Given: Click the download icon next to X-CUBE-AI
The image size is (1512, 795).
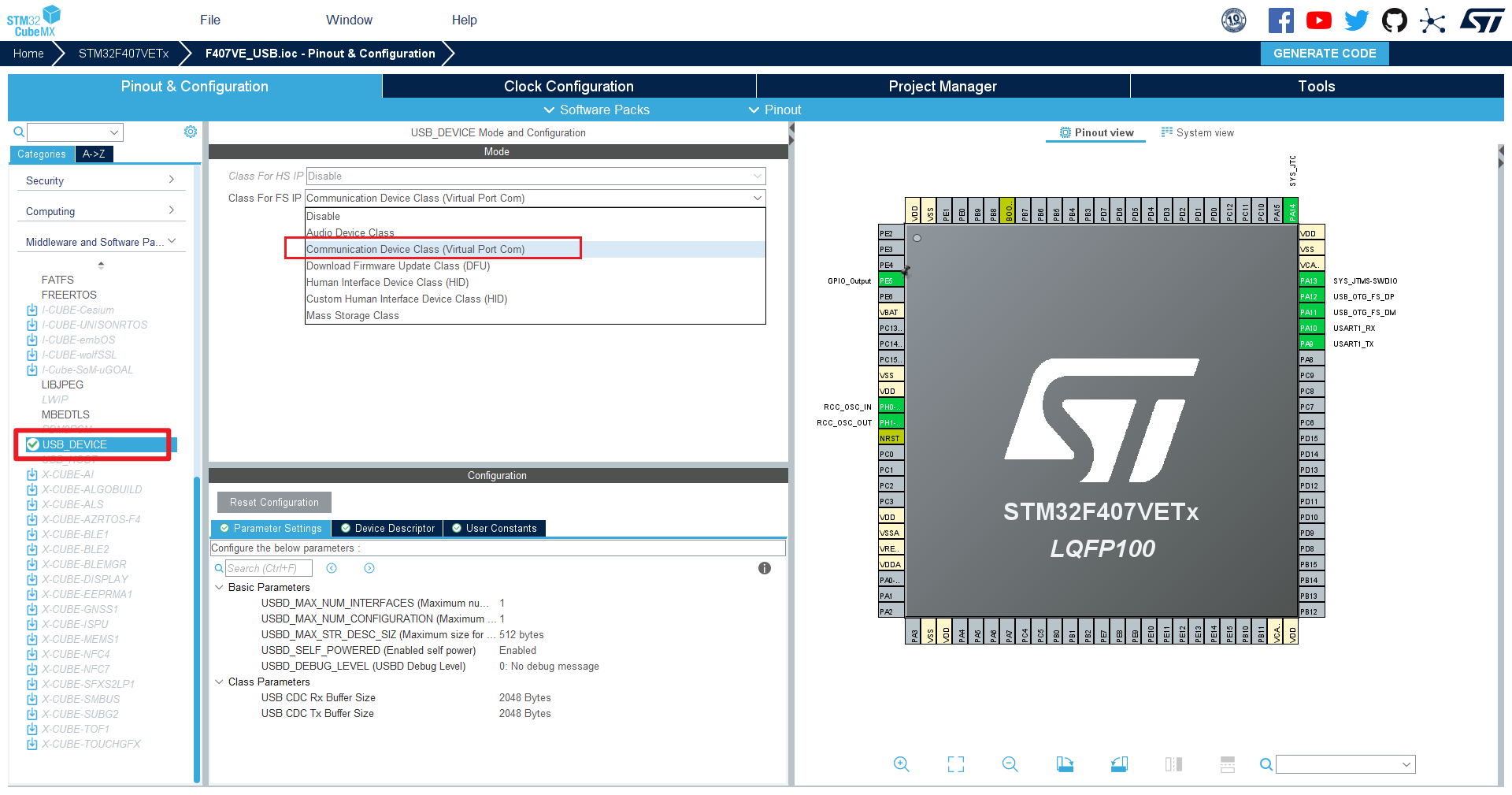Looking at the screenshot, I should [32, 474].
